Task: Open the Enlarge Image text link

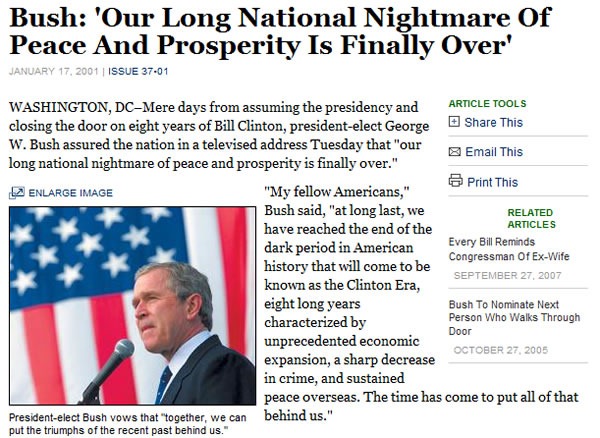Action: 68,192
